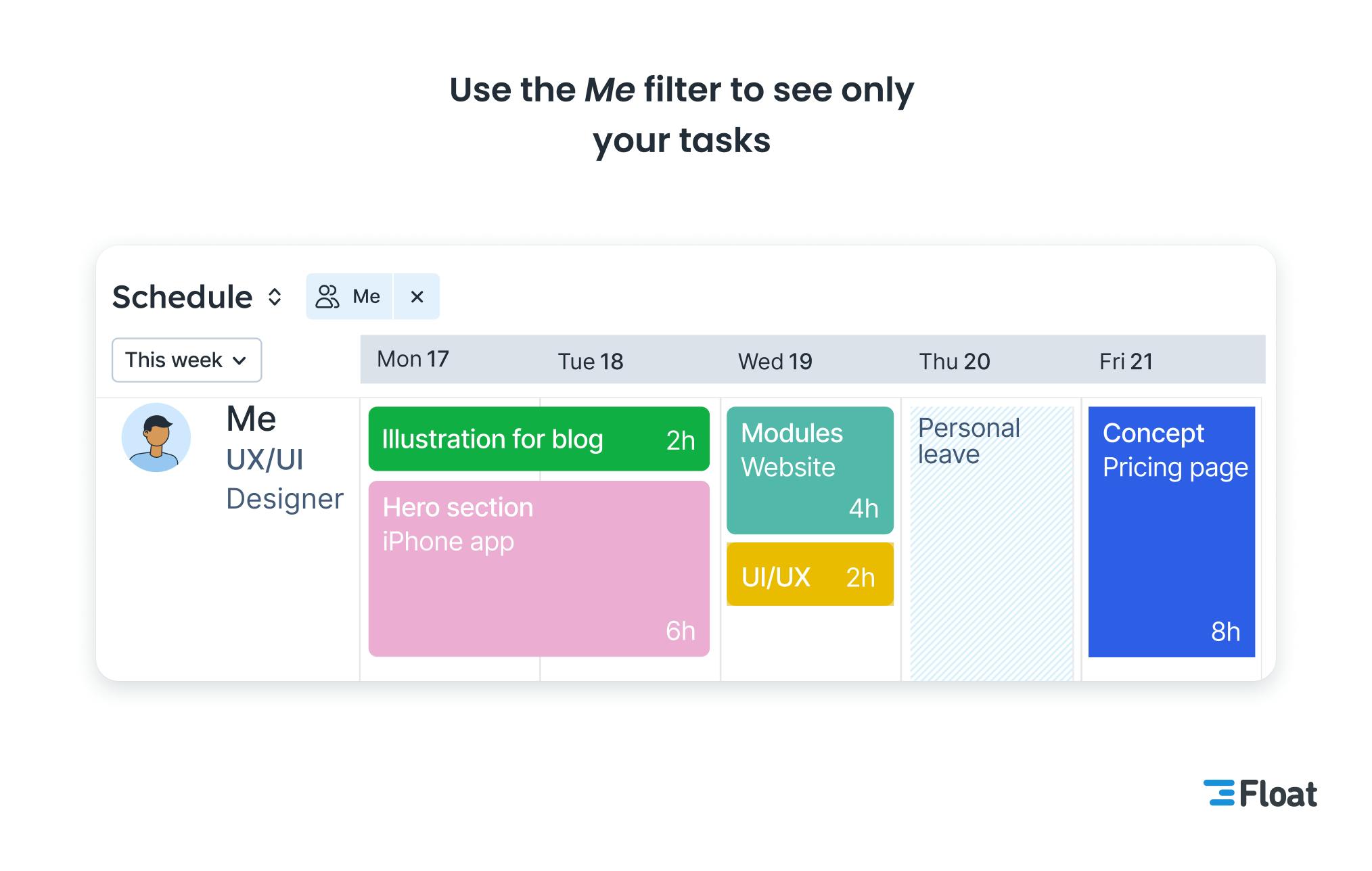Click the Schedule title text
This screenshot has height=871, width=1372.
pyautogui.click(x=182, y=297)
